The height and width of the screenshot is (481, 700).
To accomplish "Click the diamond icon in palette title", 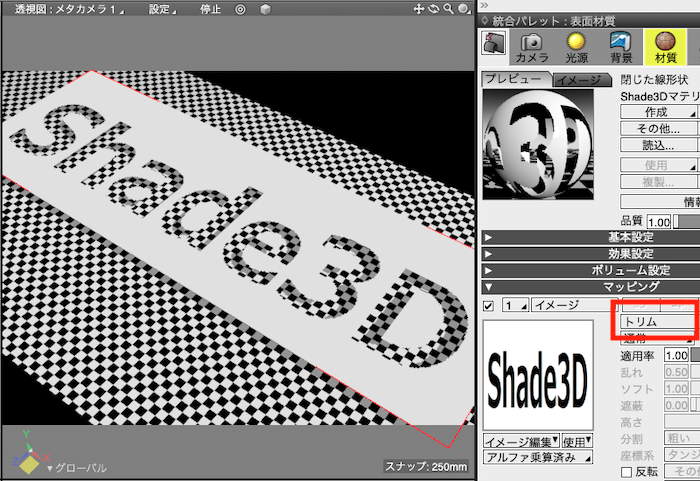I will tap(485, 20).
